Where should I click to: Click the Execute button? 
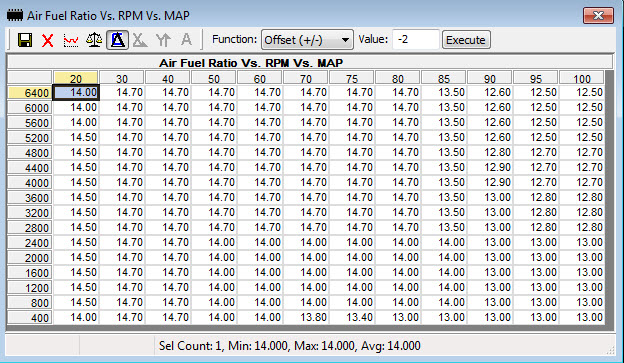(x=466, y=40)
